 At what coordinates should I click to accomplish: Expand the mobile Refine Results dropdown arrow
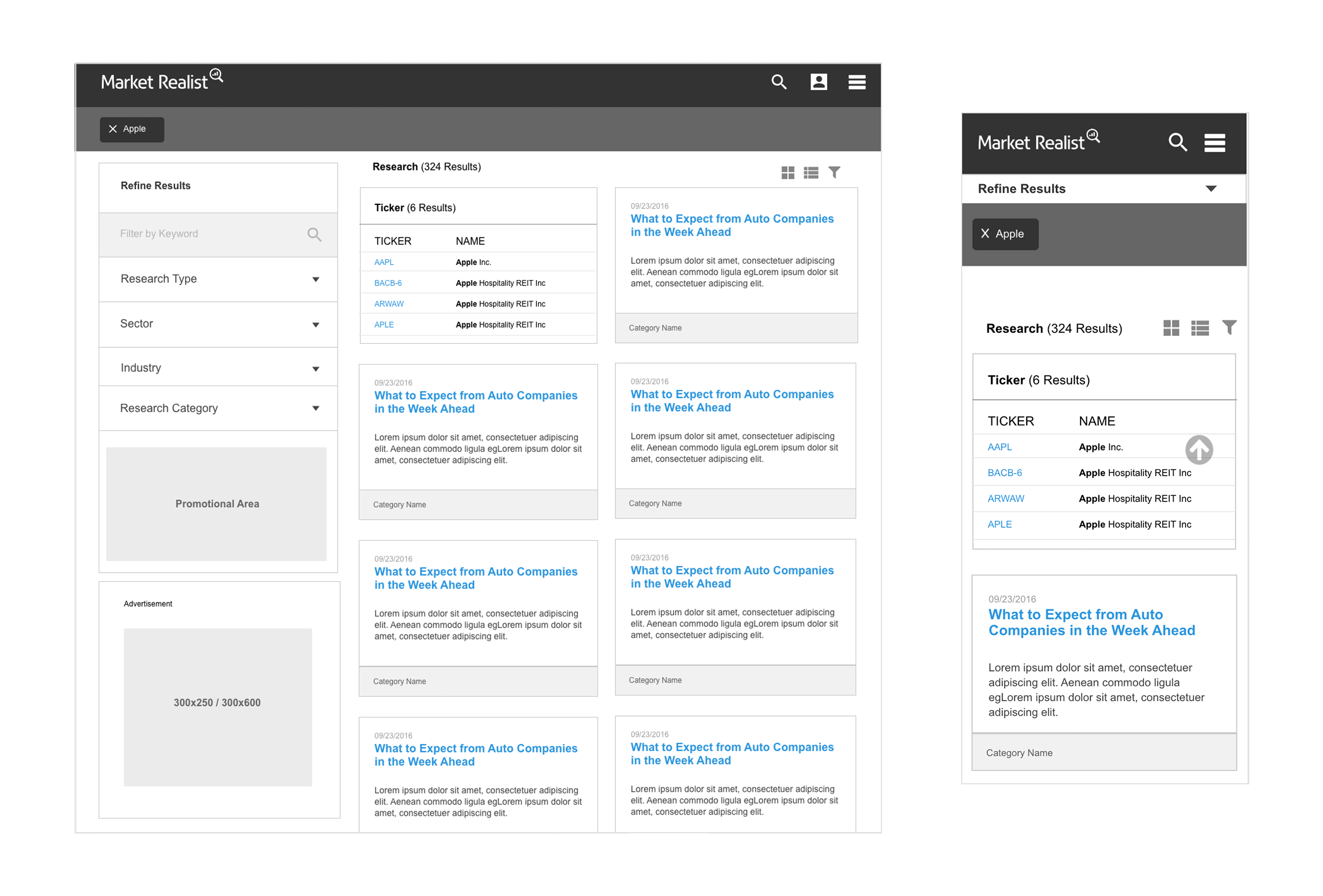coord(1211,189)
